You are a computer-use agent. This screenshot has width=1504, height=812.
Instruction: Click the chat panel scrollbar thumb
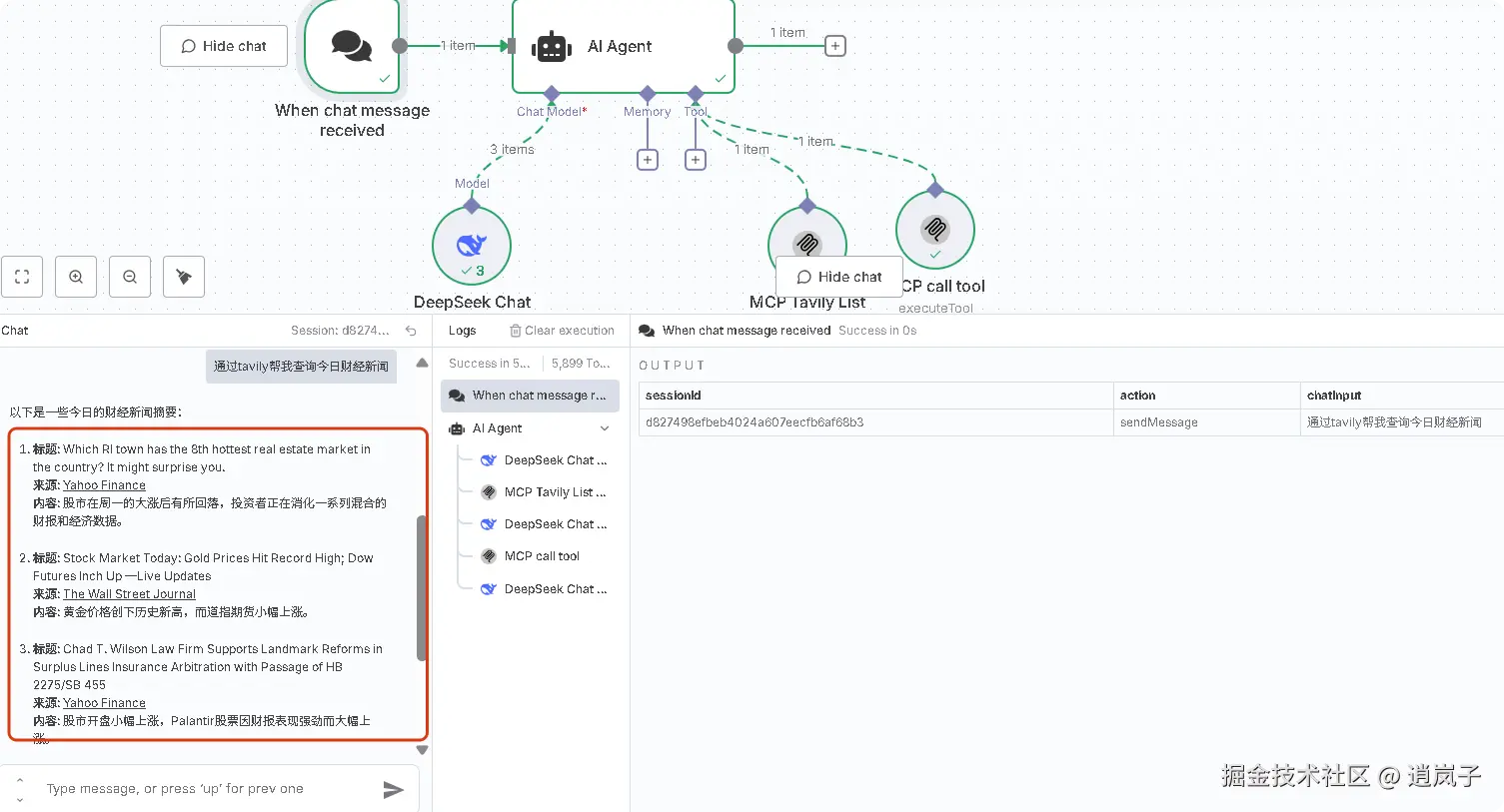pos(422,587)
